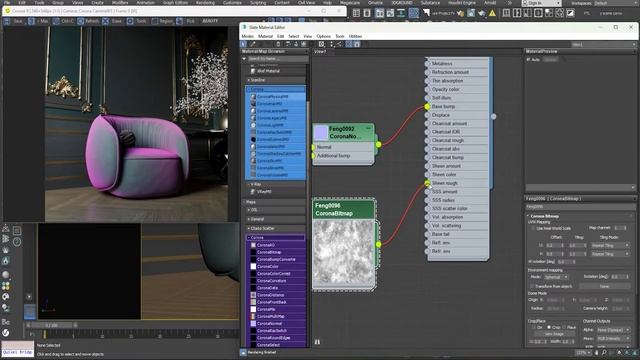Open the Material menu
This screenshot has width=640, height=360.
point(265,36)
